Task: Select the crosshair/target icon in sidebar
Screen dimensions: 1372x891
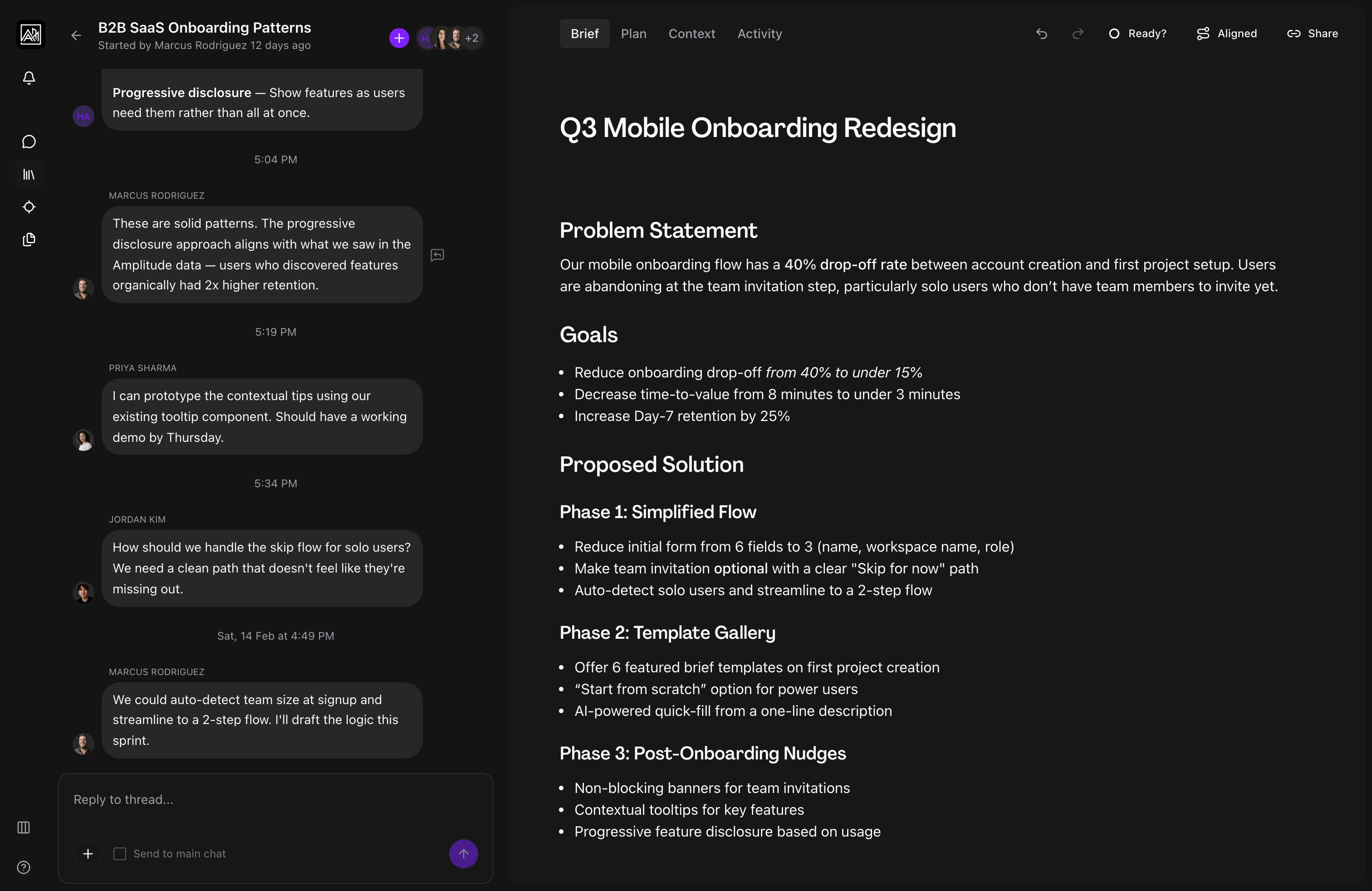Action: click(x=28, y=207)
